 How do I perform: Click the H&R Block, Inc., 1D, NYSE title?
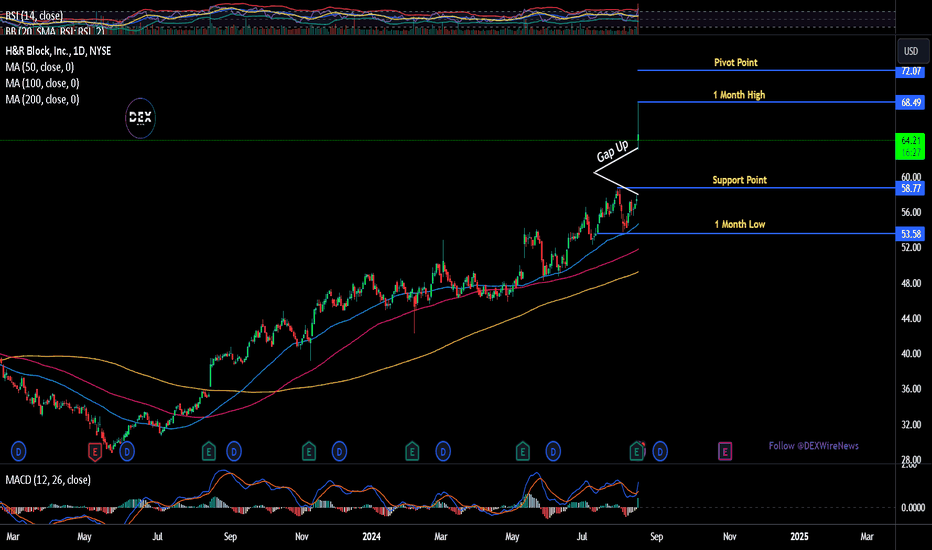click(x=58, y=51)
